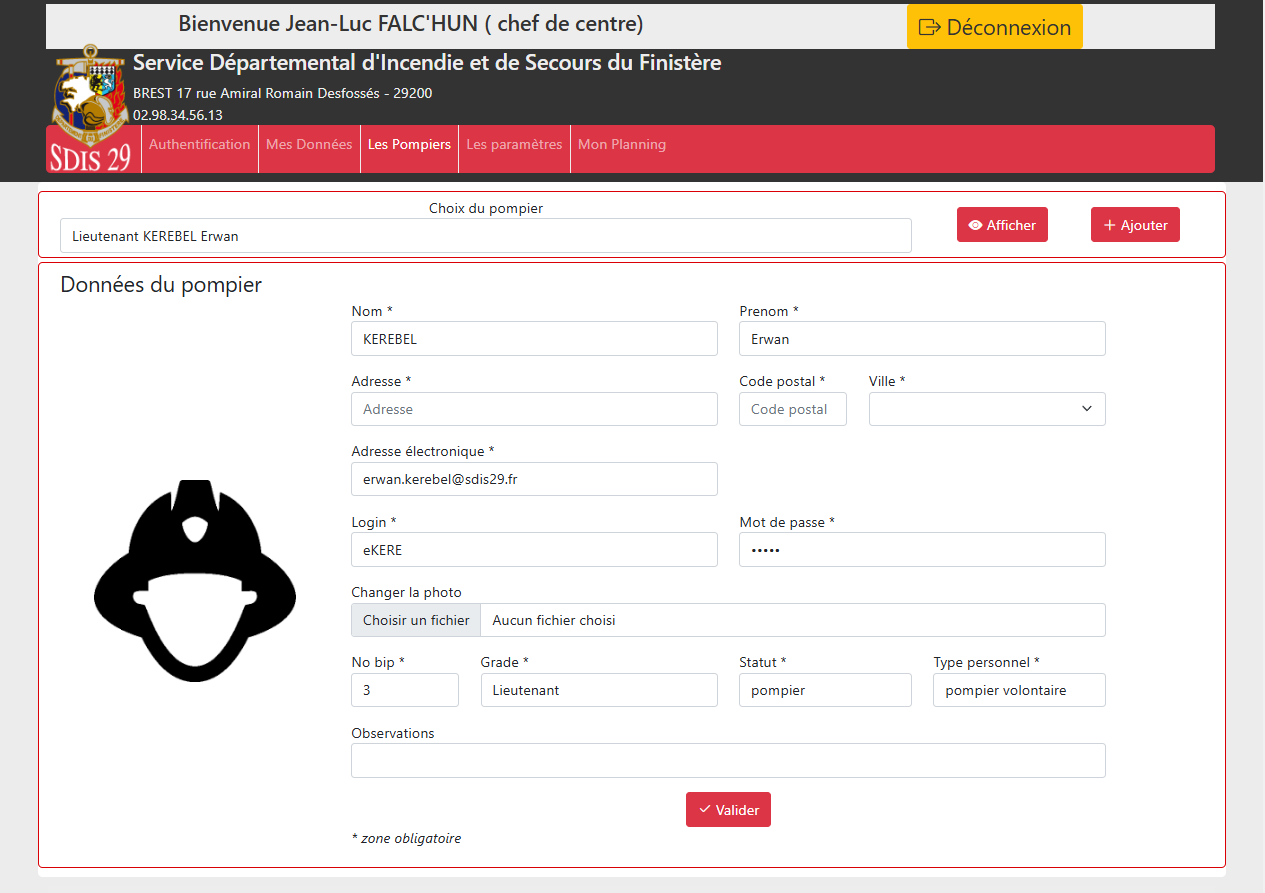
Task: Click the Ajouter button with plus icon
Action: click(x=1135, y=225)
